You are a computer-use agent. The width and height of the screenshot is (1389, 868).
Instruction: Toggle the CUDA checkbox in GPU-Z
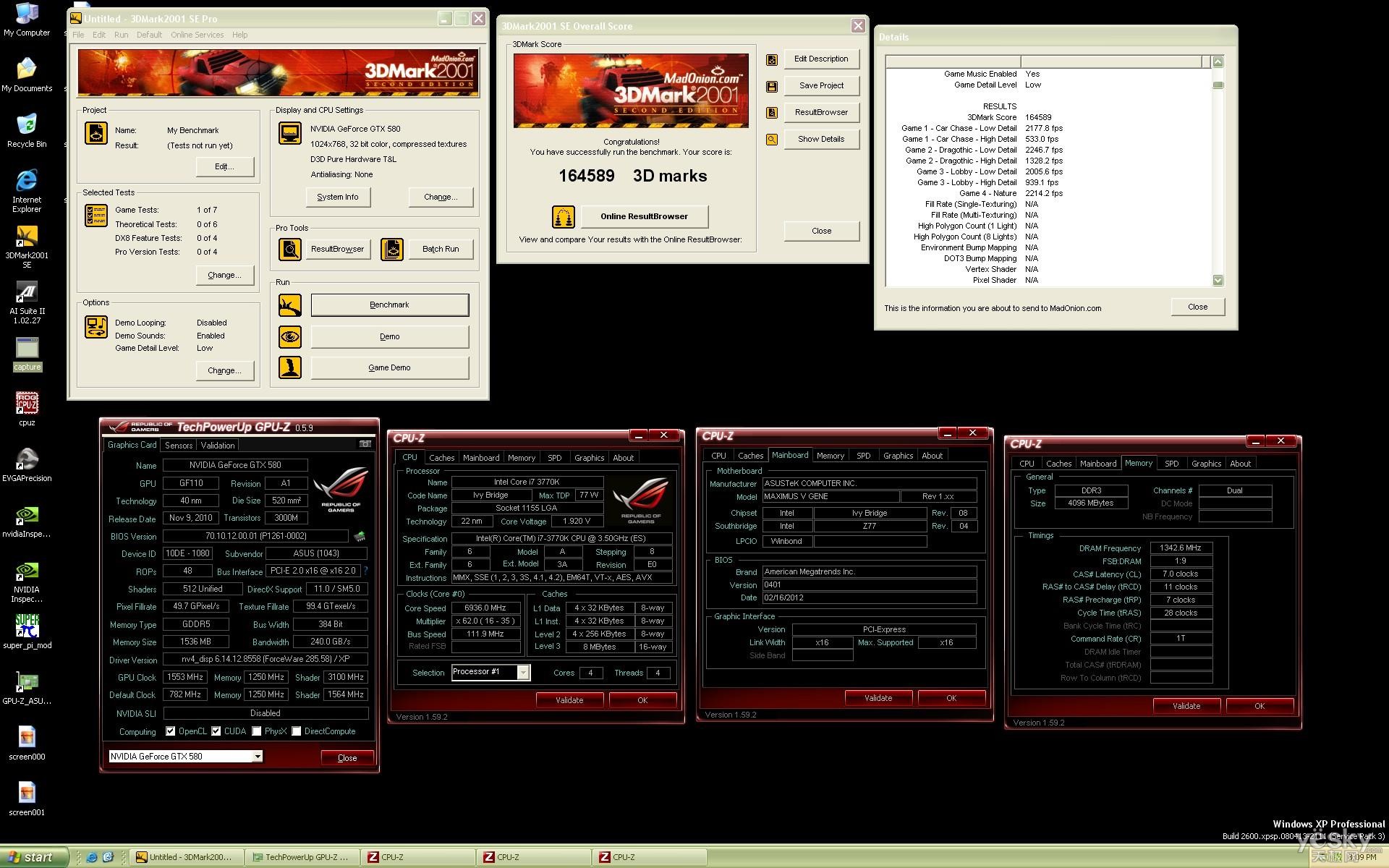[x=216, y=731]
